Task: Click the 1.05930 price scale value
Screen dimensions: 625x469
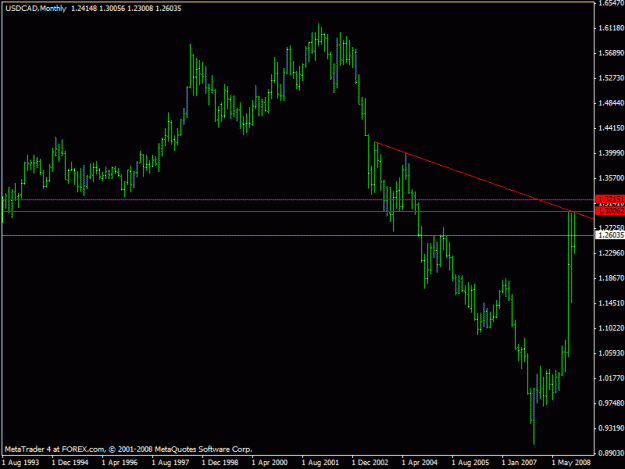Action: click(x=611, y=353)
